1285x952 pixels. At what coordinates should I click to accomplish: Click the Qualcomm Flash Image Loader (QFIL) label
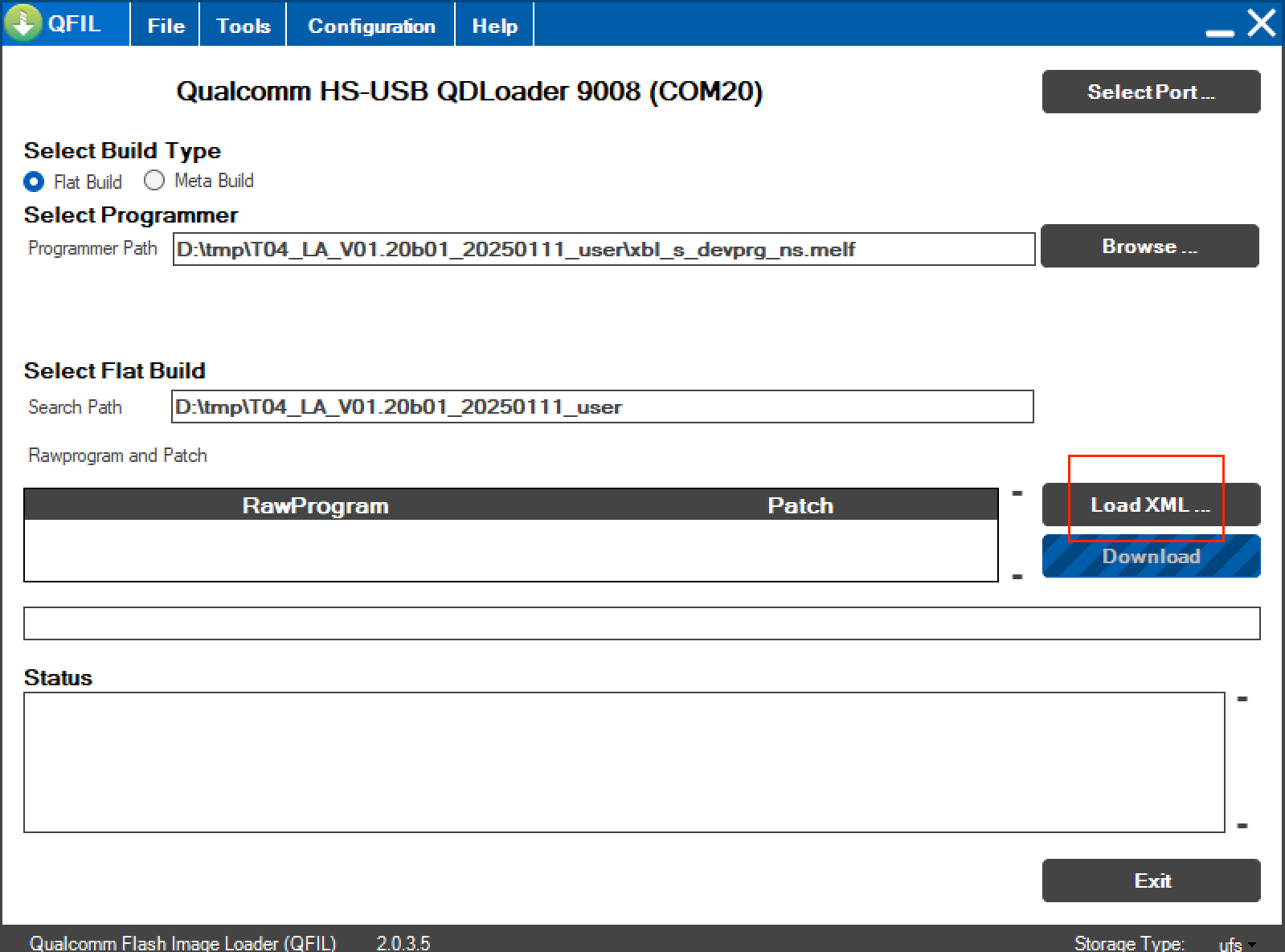(183, 943)
